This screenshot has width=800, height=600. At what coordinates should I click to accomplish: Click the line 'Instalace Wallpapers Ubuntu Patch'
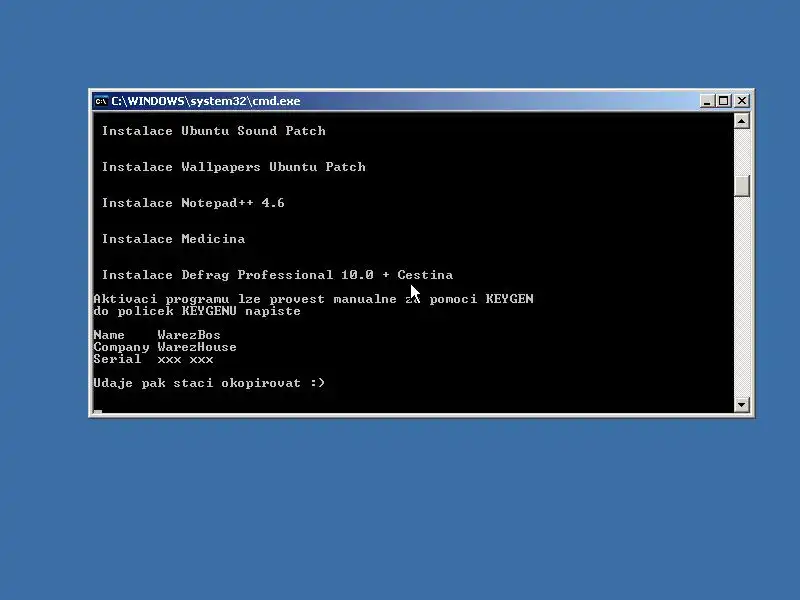tap(234, 167)
